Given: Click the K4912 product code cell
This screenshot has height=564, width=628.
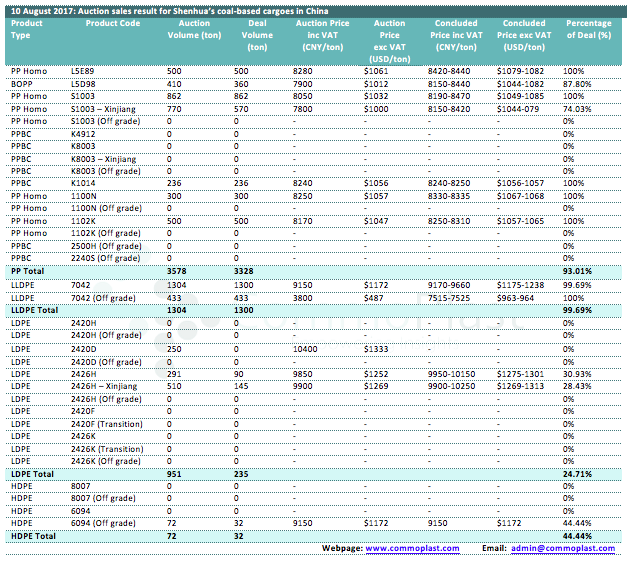Looking at the screenshot, I should [82, 134].
